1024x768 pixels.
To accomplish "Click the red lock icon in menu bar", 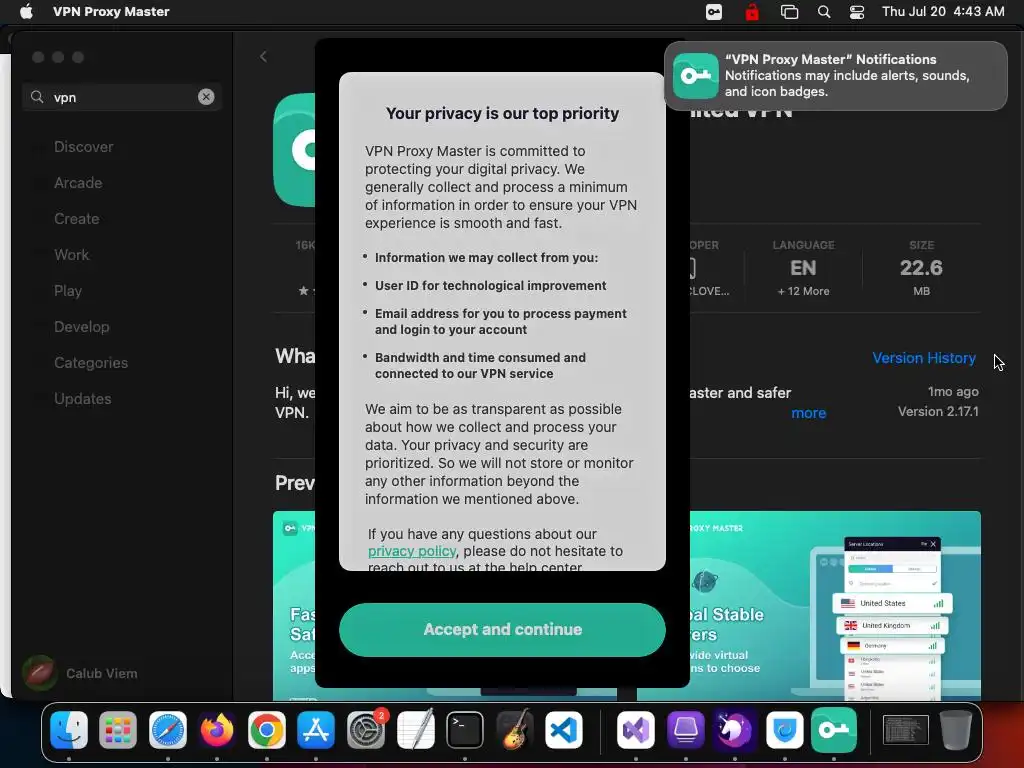I will (752, 12).
